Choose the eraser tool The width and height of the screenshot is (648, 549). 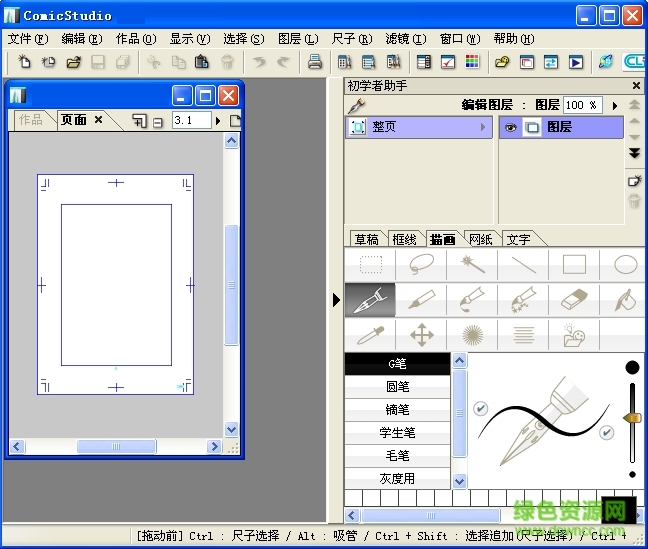point(573,298)
